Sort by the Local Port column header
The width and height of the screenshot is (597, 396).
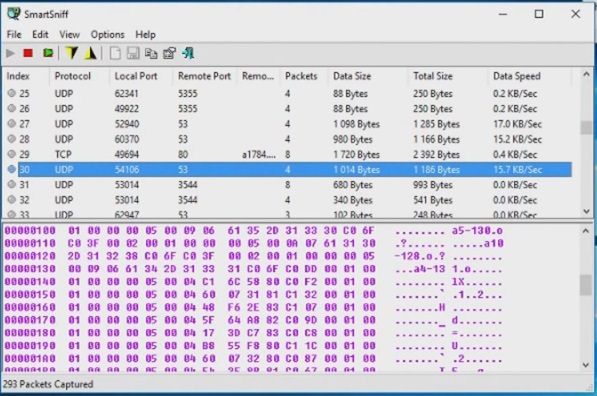tap(142, 76)
